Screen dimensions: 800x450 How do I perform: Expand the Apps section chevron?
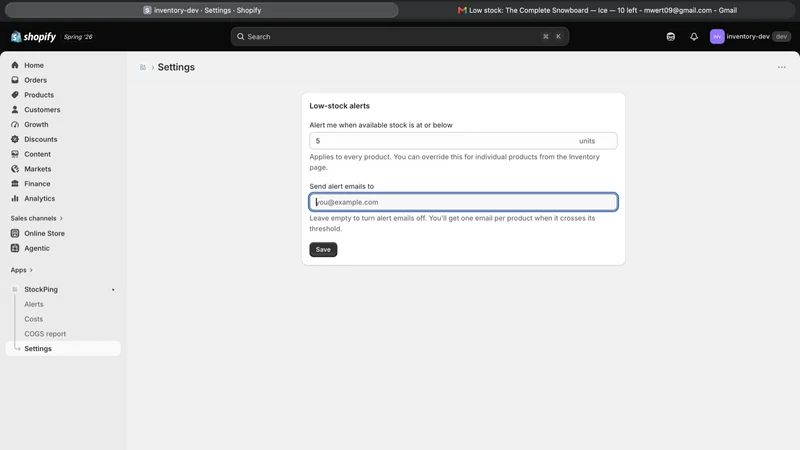pyautogui.click(x=31, y=270)
